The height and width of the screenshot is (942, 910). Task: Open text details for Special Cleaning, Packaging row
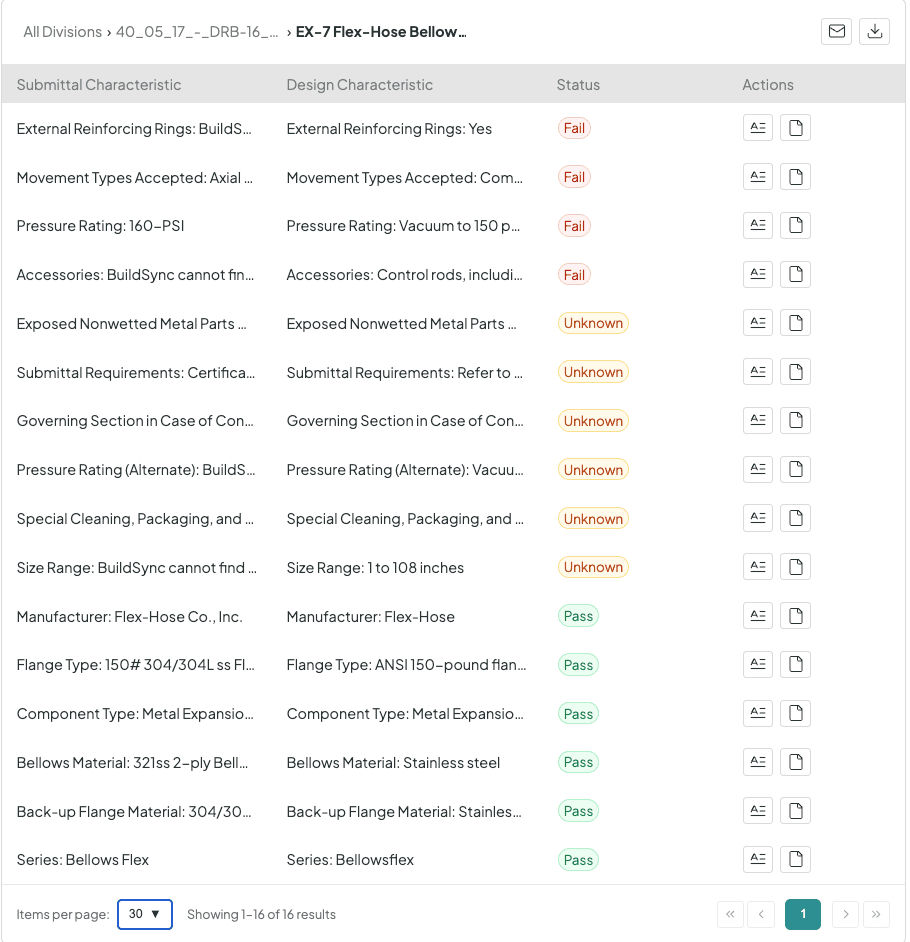tap(758, 518)
